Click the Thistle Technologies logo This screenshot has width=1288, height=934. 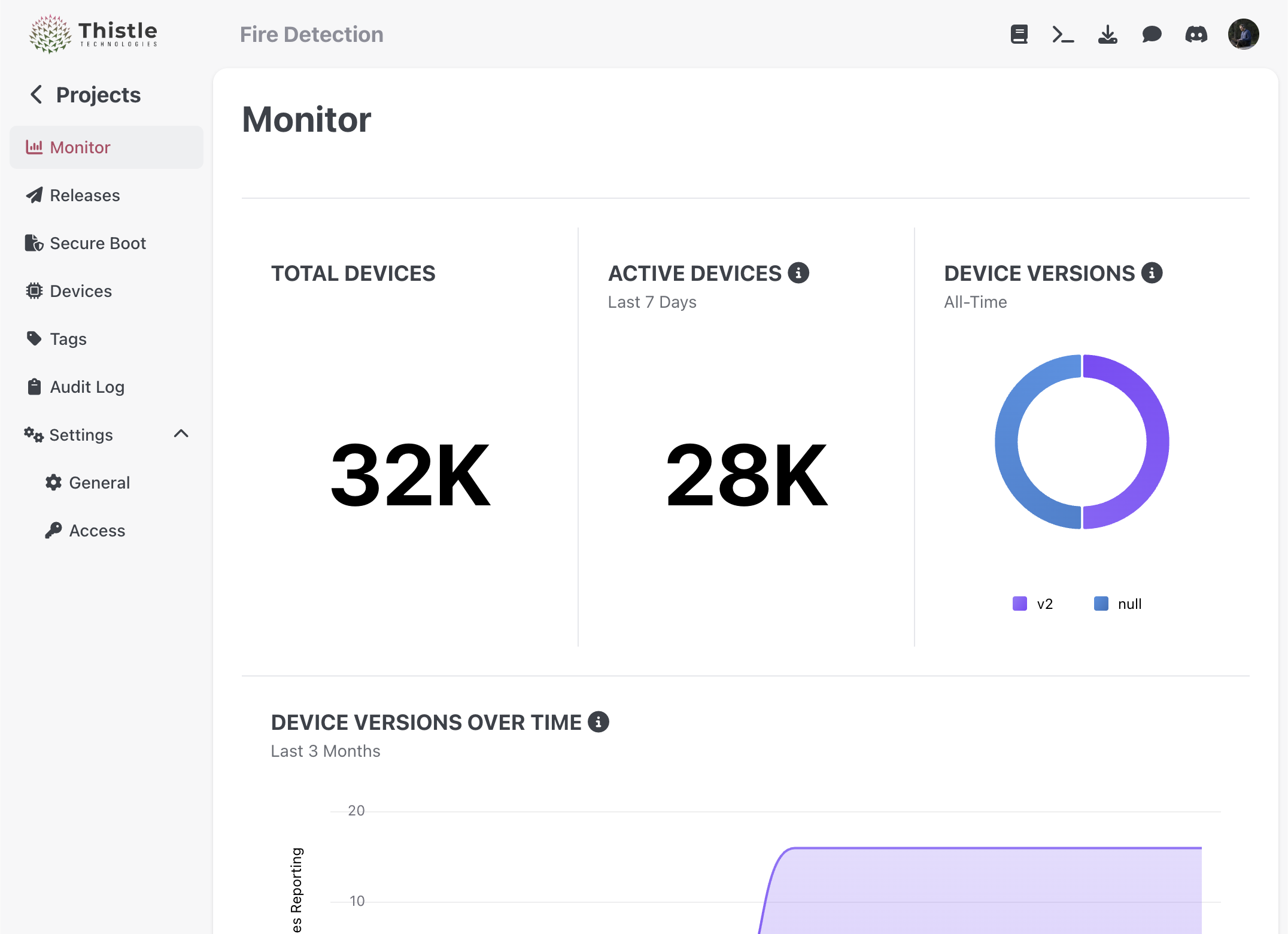pos(93,34)
